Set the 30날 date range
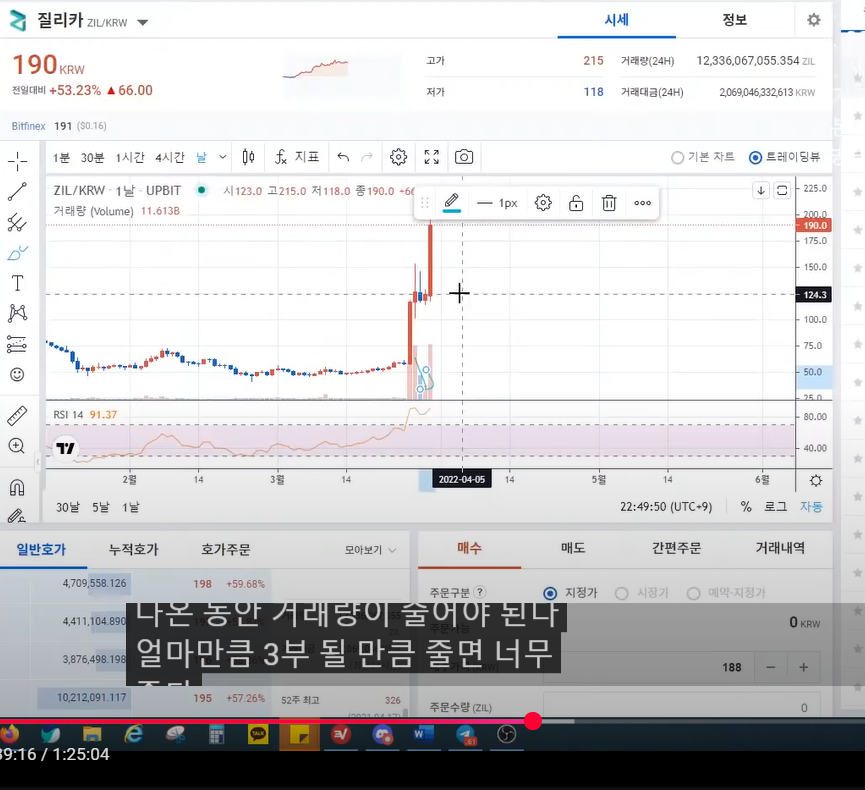865x790 pixels. coord(68,507)
